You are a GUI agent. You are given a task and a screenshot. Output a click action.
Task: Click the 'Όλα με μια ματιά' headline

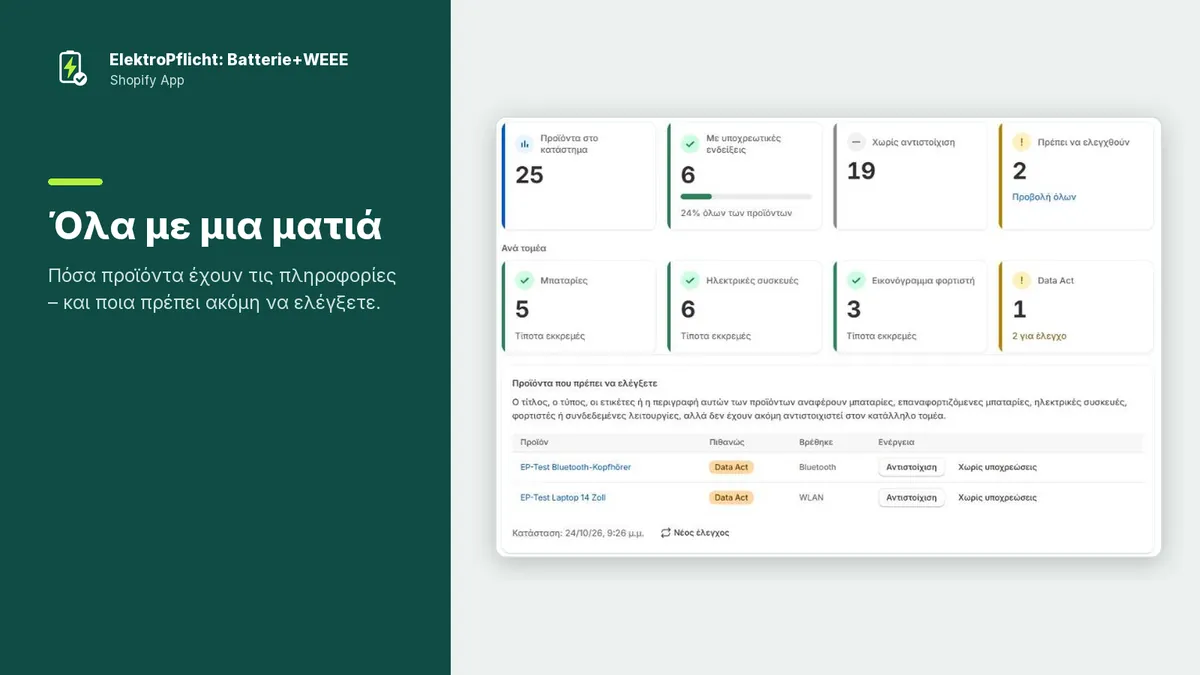tap(215, 227)
